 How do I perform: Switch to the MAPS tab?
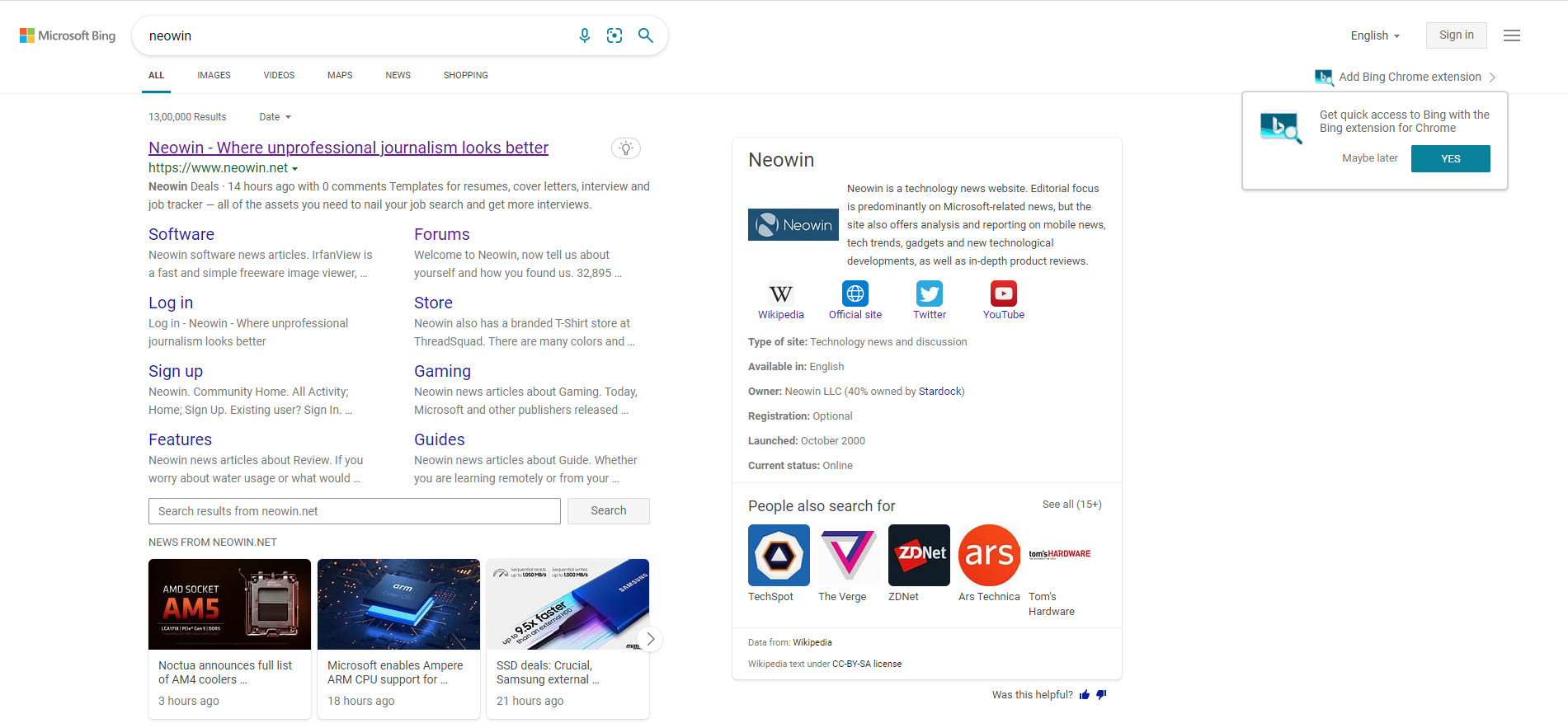pos(340,75)
